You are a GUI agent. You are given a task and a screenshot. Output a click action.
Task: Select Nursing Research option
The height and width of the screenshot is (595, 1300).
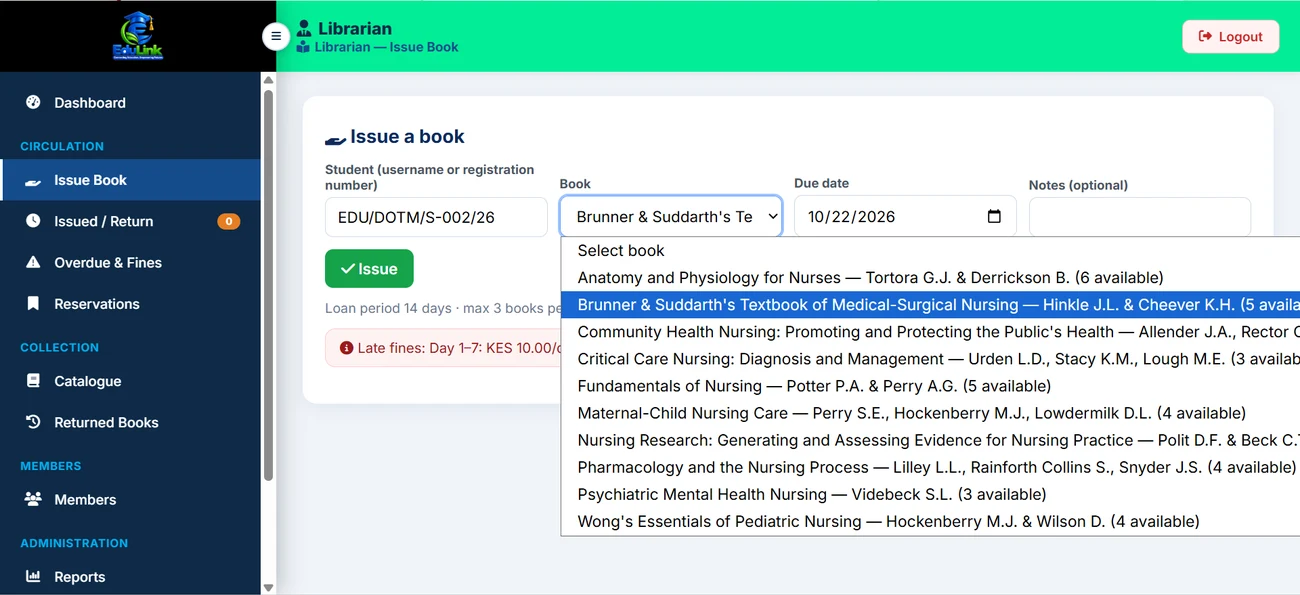click(x=930, y=439)
